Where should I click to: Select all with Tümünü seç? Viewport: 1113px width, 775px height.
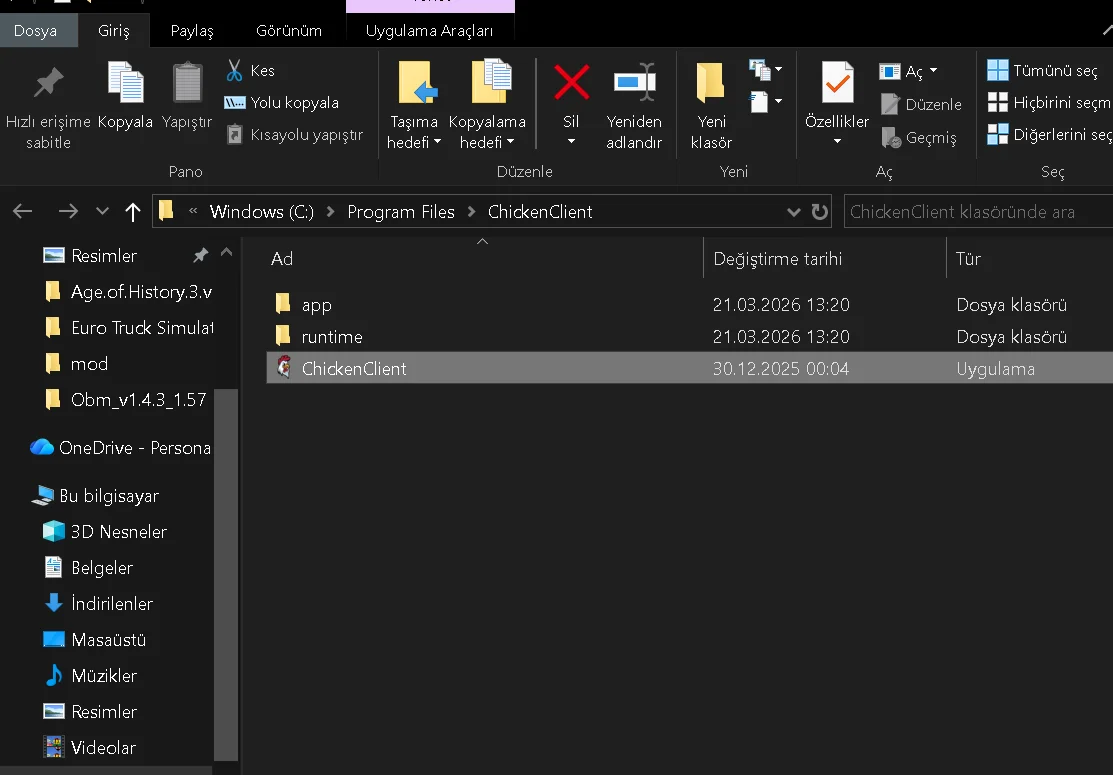point(1043,70)
